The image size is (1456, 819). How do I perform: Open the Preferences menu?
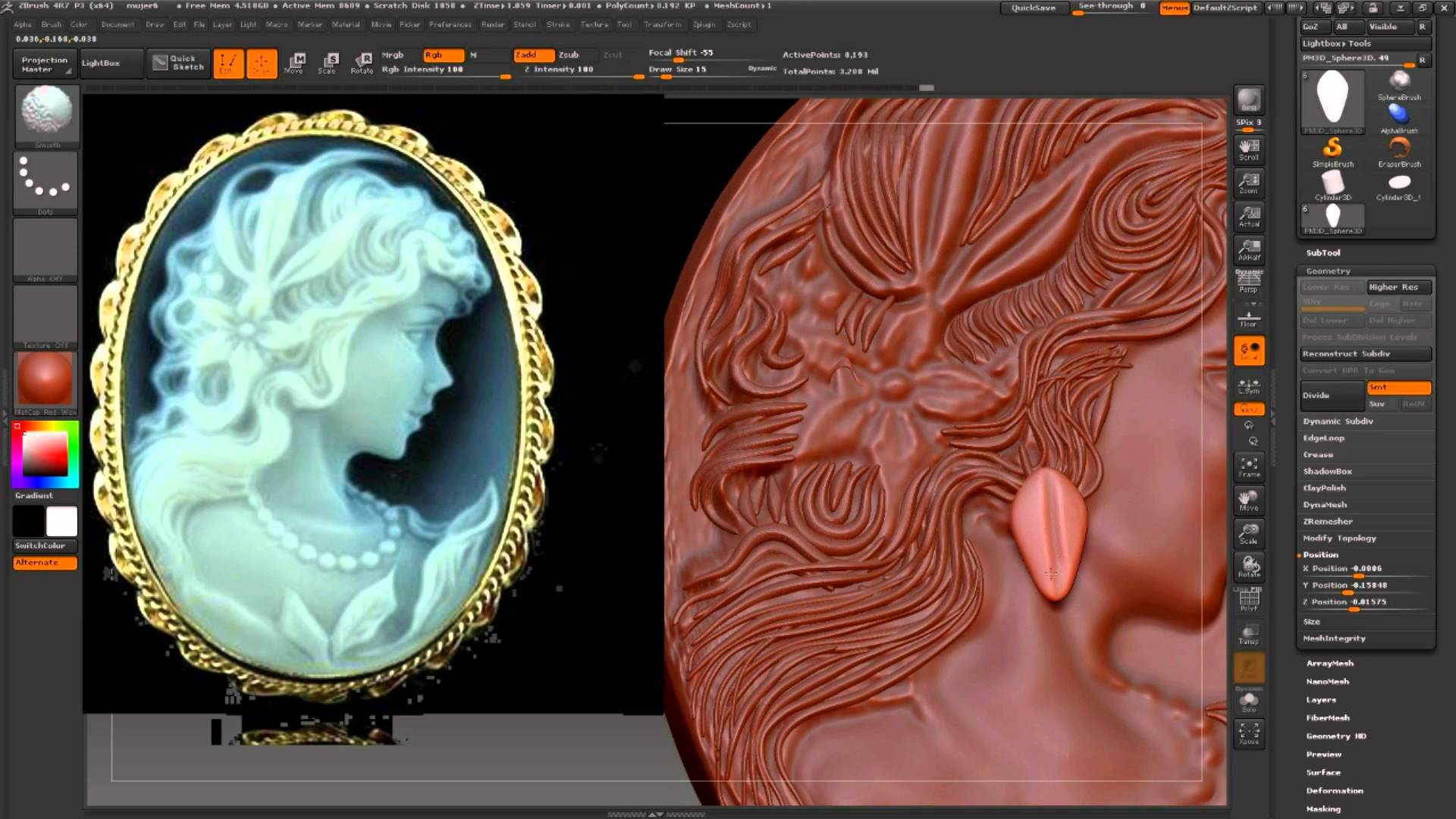[x=450, y=24]
